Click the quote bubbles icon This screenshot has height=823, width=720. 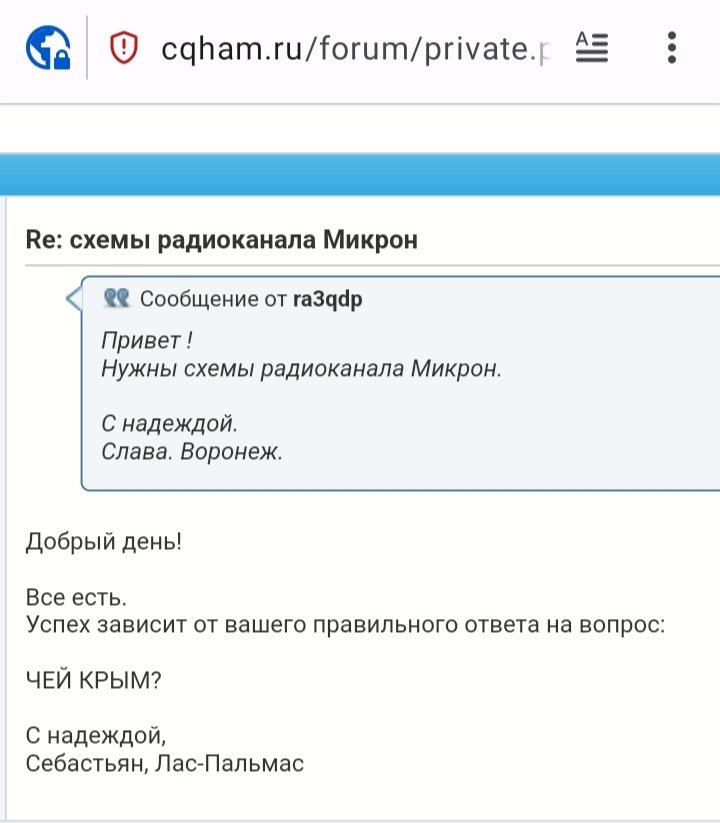coord(117,298)
